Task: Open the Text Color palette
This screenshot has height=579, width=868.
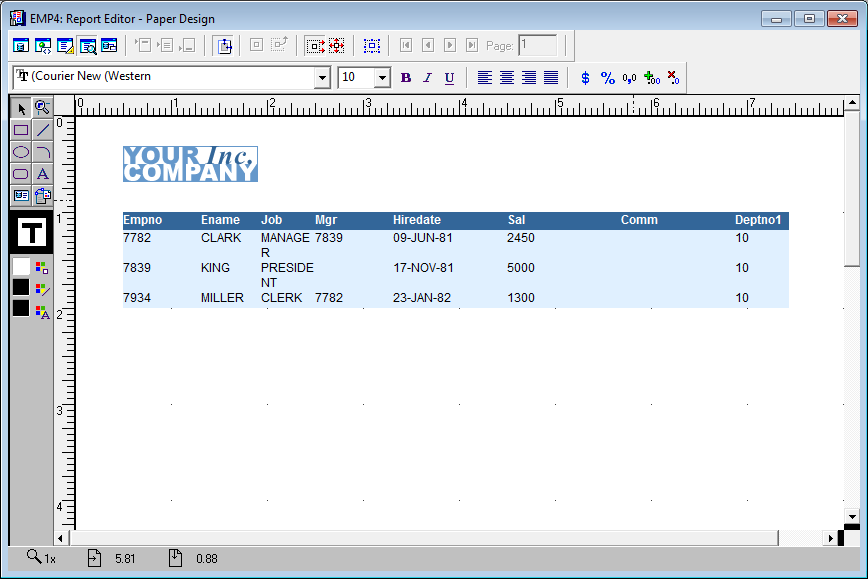Action: point(42,312)
